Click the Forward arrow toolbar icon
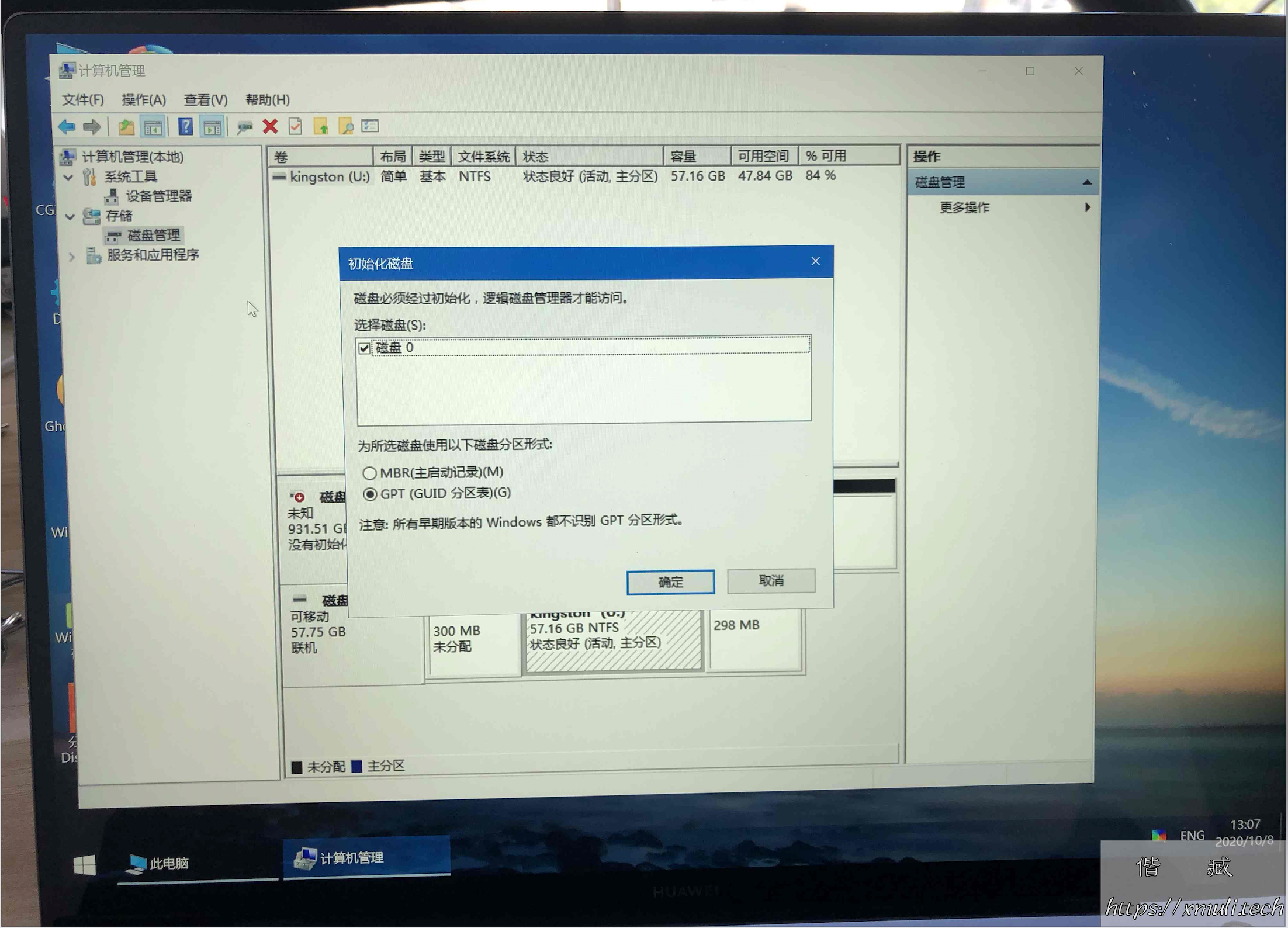 pos(92,126)
